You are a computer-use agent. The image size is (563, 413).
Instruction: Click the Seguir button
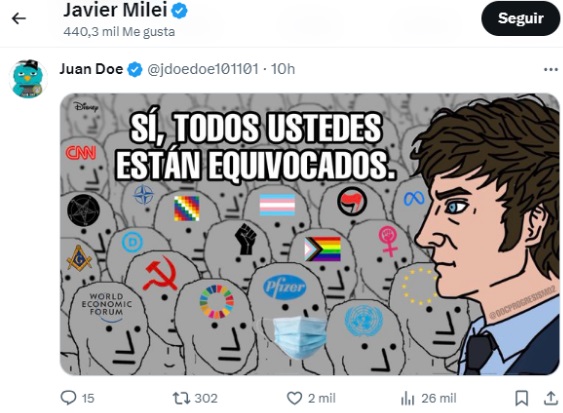click(521, 18)
